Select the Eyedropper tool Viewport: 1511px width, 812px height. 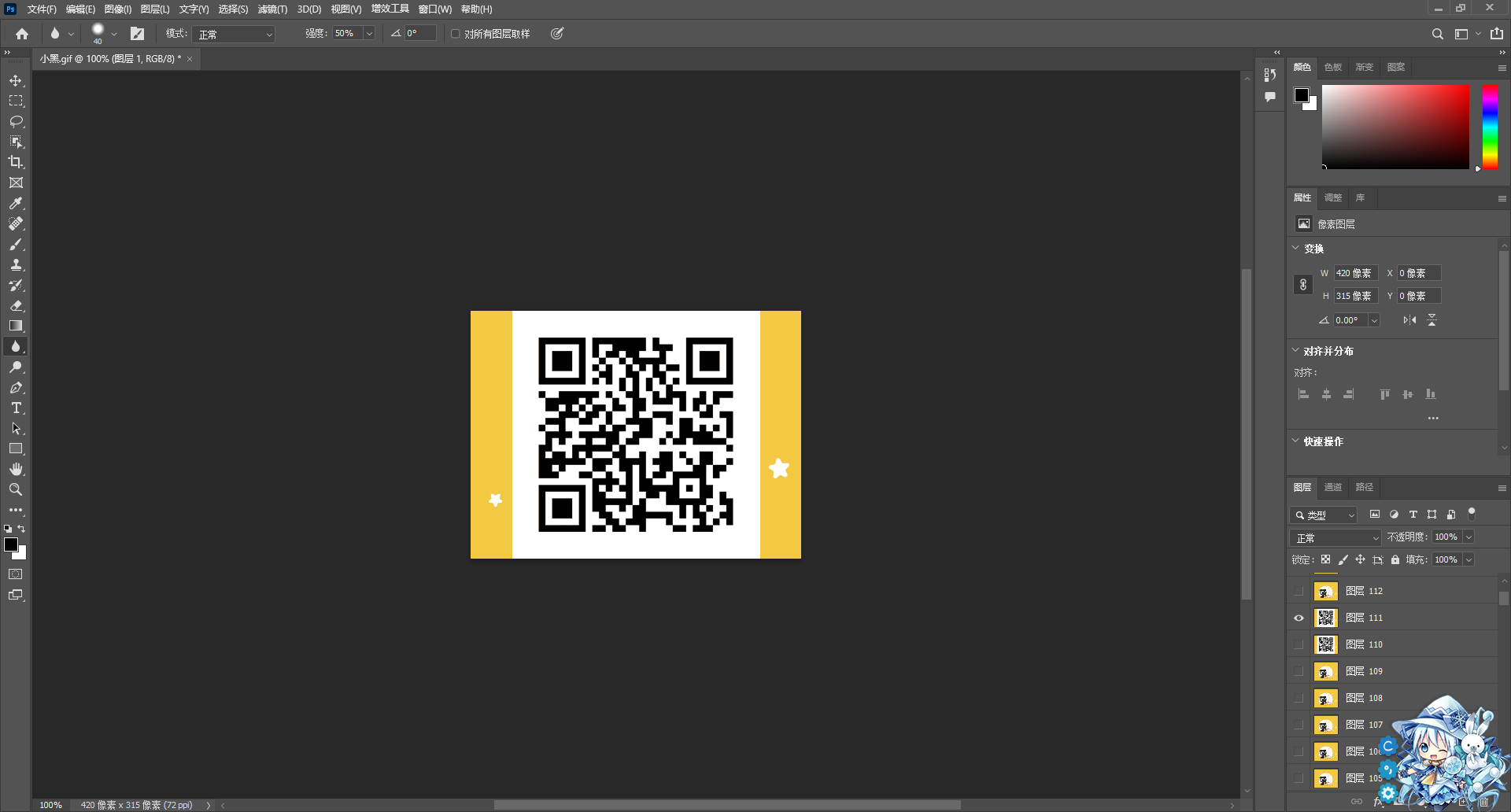[x=16, y=204]
